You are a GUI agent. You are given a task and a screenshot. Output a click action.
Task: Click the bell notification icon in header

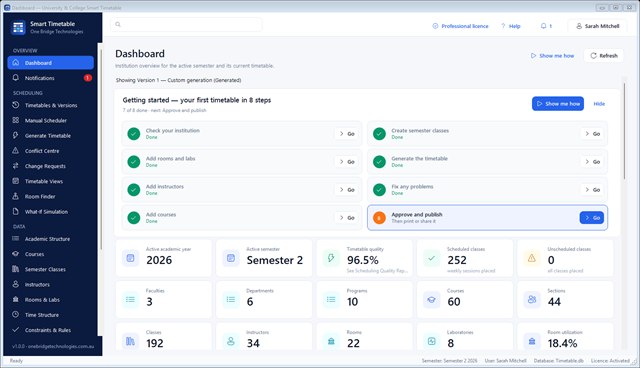point(543,26)
